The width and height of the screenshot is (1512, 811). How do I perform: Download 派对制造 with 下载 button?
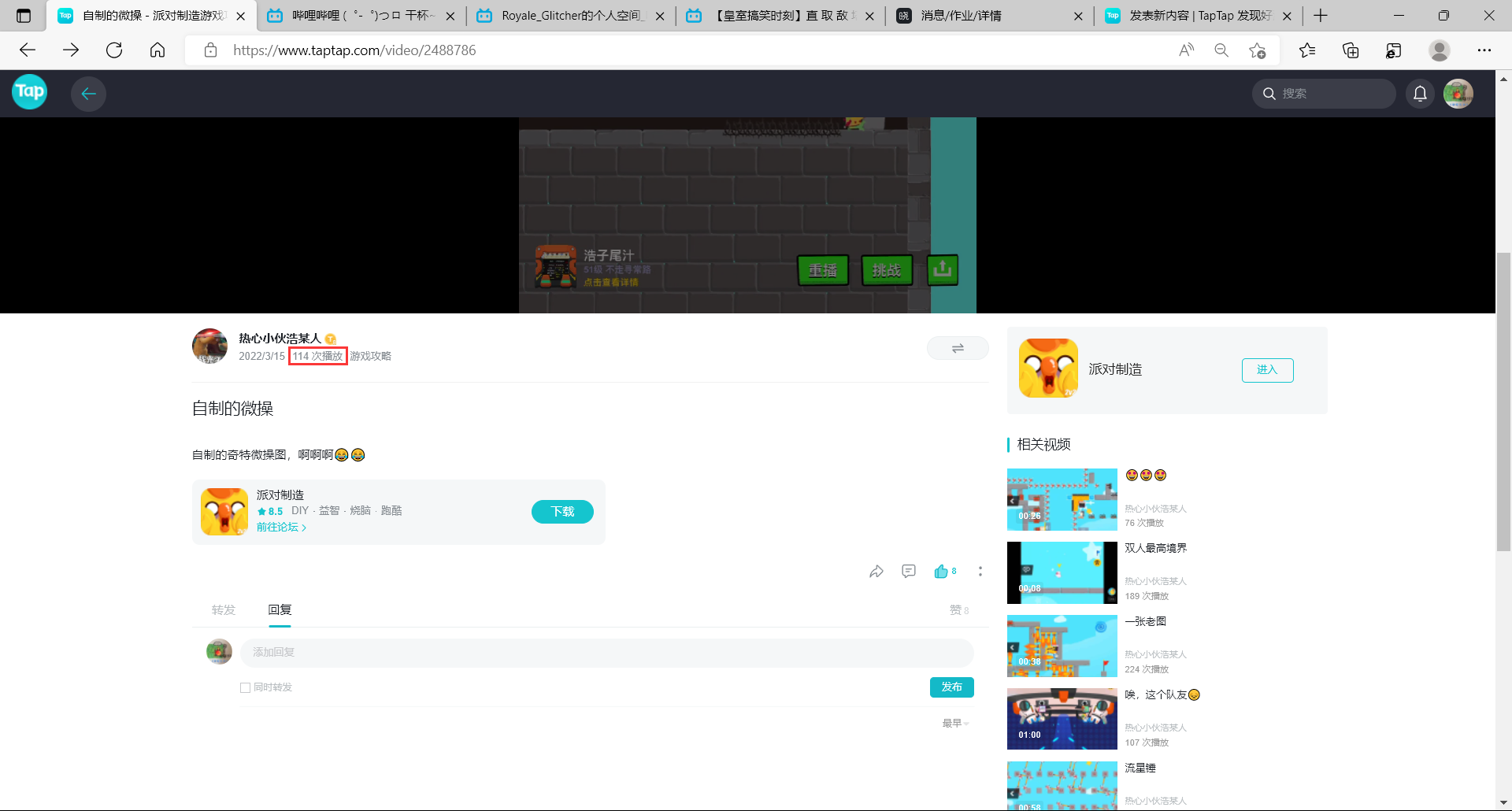coord(562,512)
